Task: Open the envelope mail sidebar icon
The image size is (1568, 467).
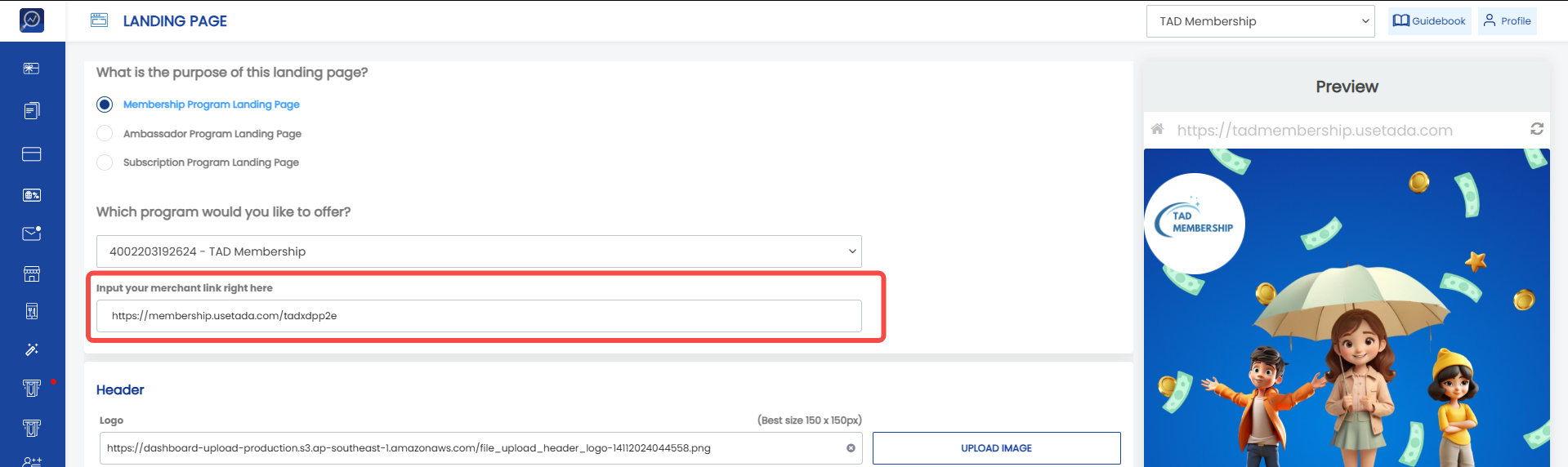Action: 32,233
